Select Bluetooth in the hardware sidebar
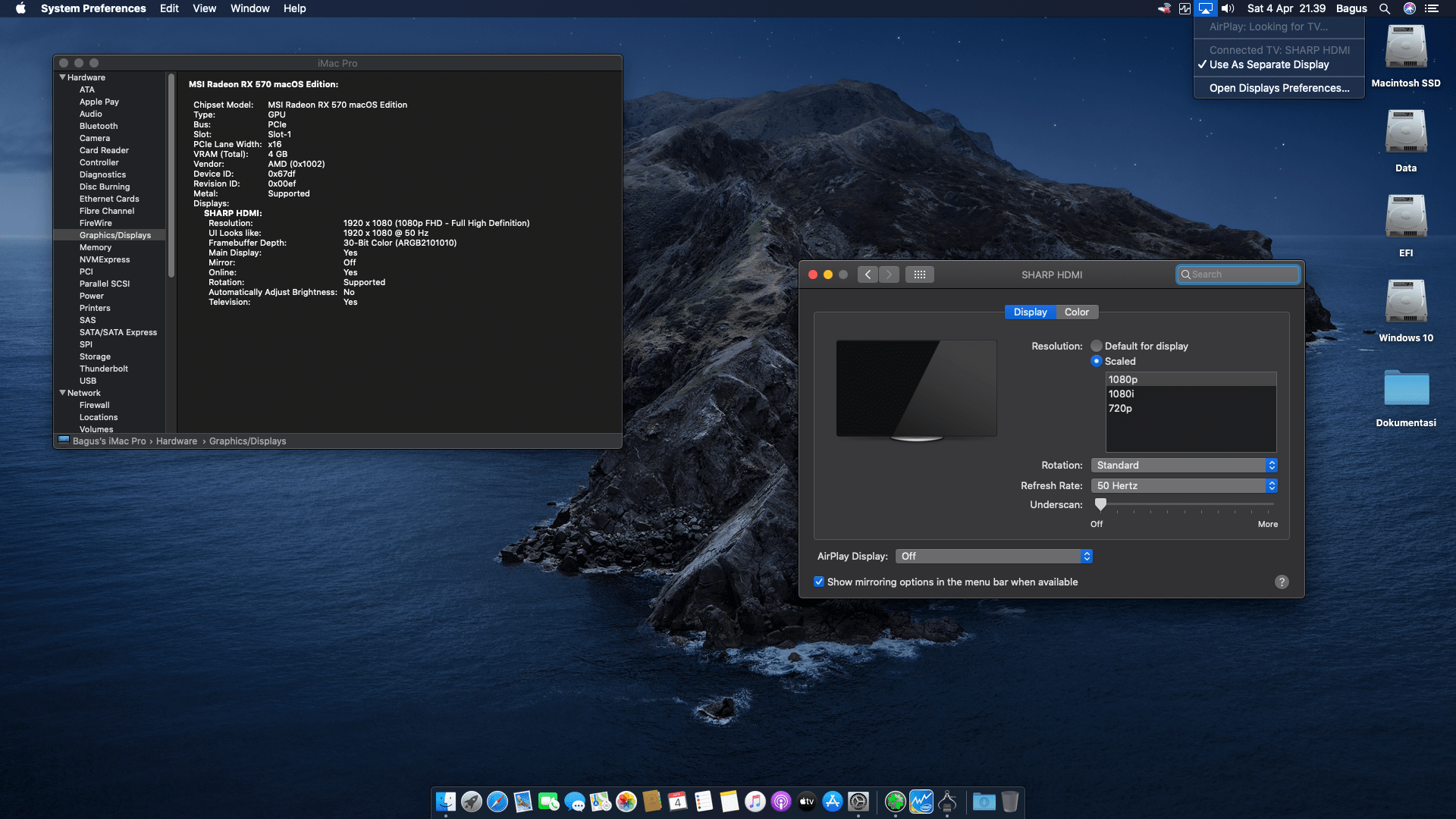The image size is (1456, 819). point(99,126)
